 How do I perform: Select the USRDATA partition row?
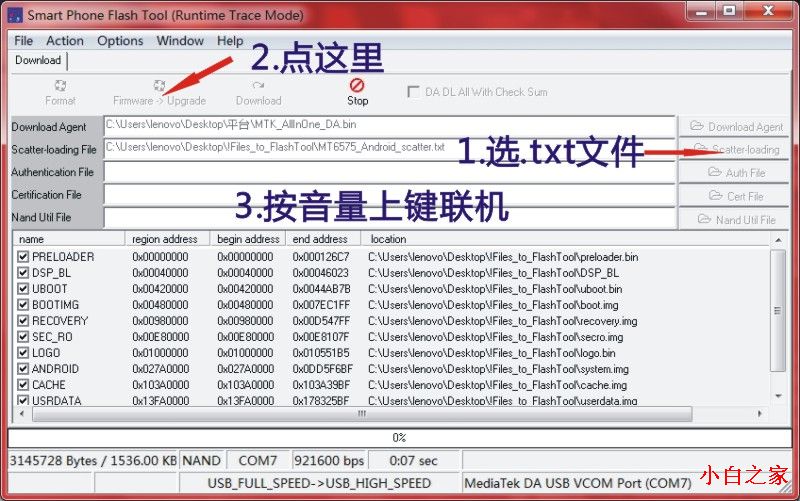[x=391, y=400]
